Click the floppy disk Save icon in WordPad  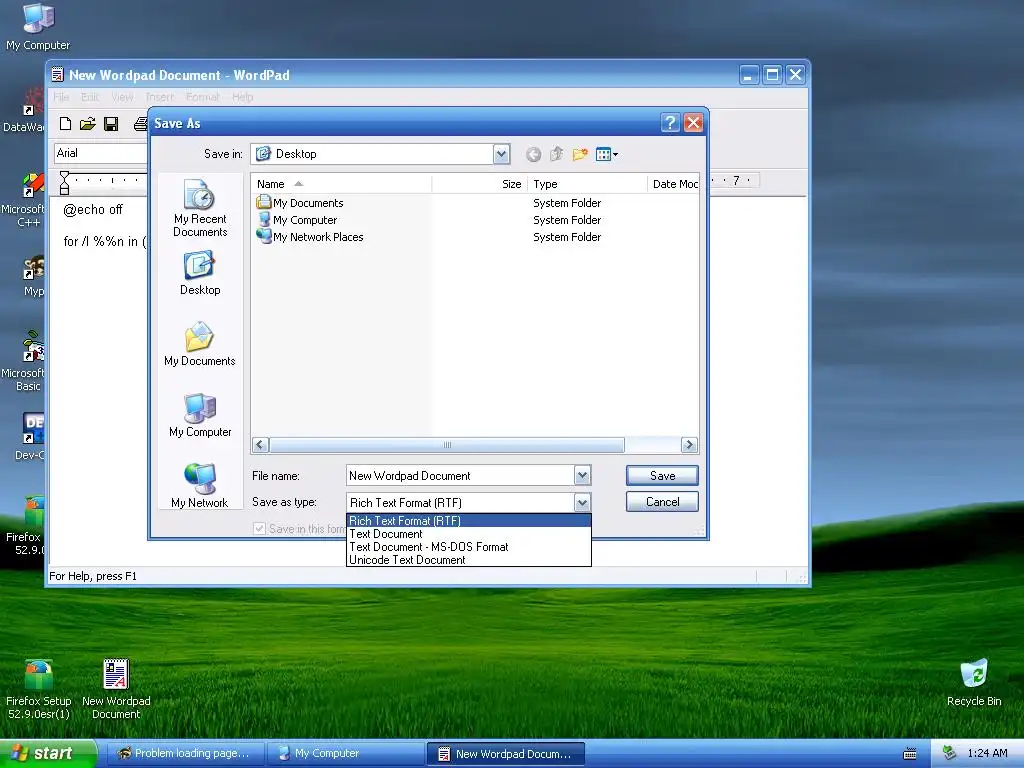point(111,123)
